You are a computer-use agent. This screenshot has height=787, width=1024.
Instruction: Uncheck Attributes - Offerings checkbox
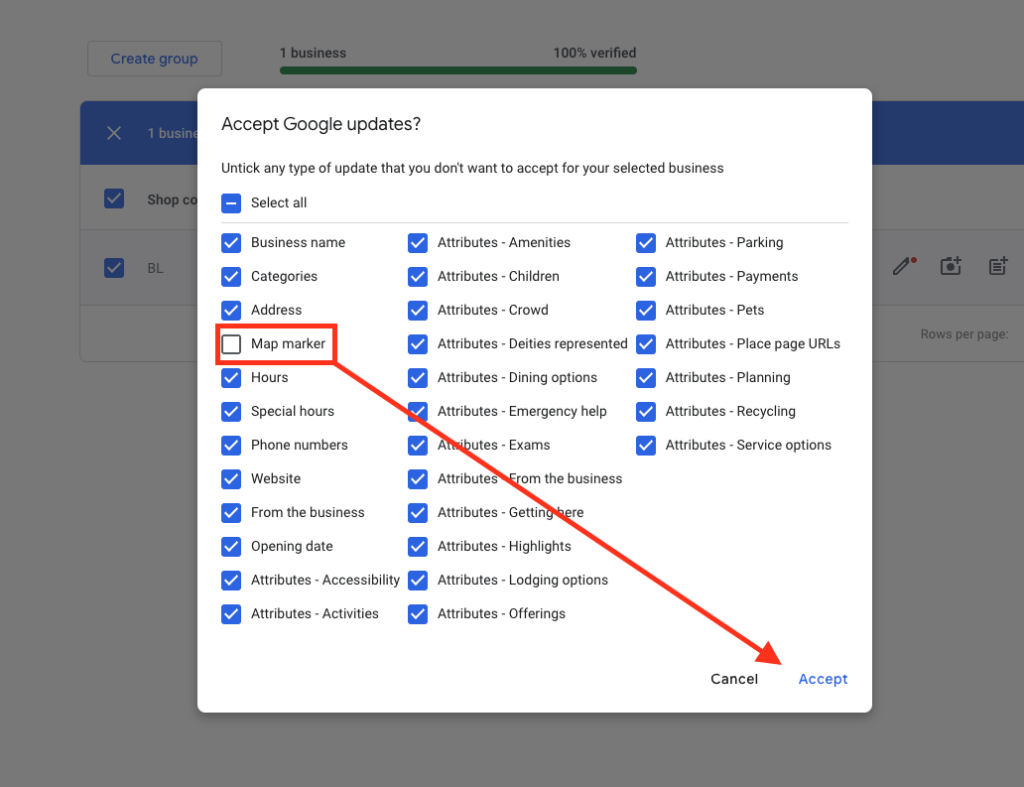point(418,614)
